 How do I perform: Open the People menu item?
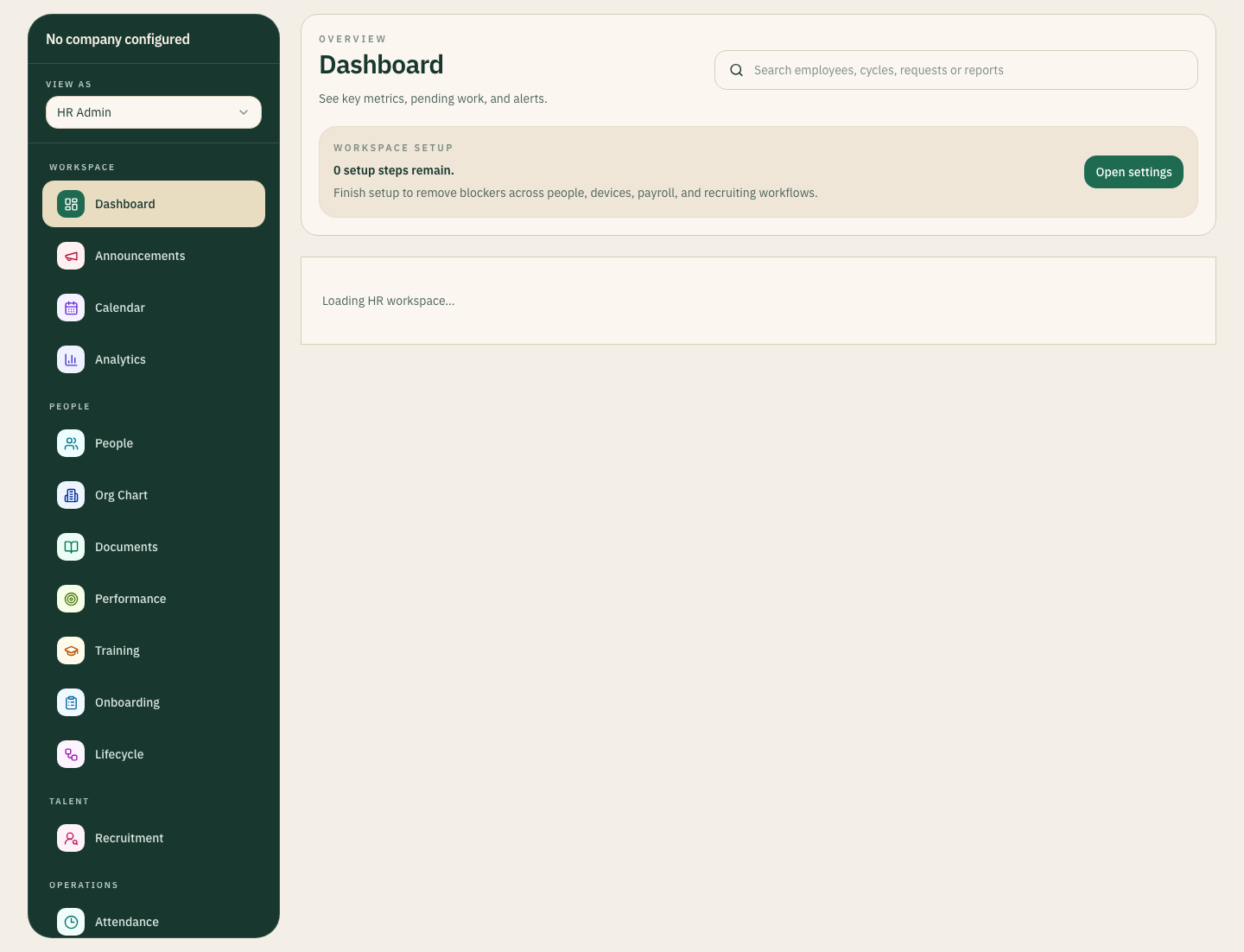click(x=114, y=443)
